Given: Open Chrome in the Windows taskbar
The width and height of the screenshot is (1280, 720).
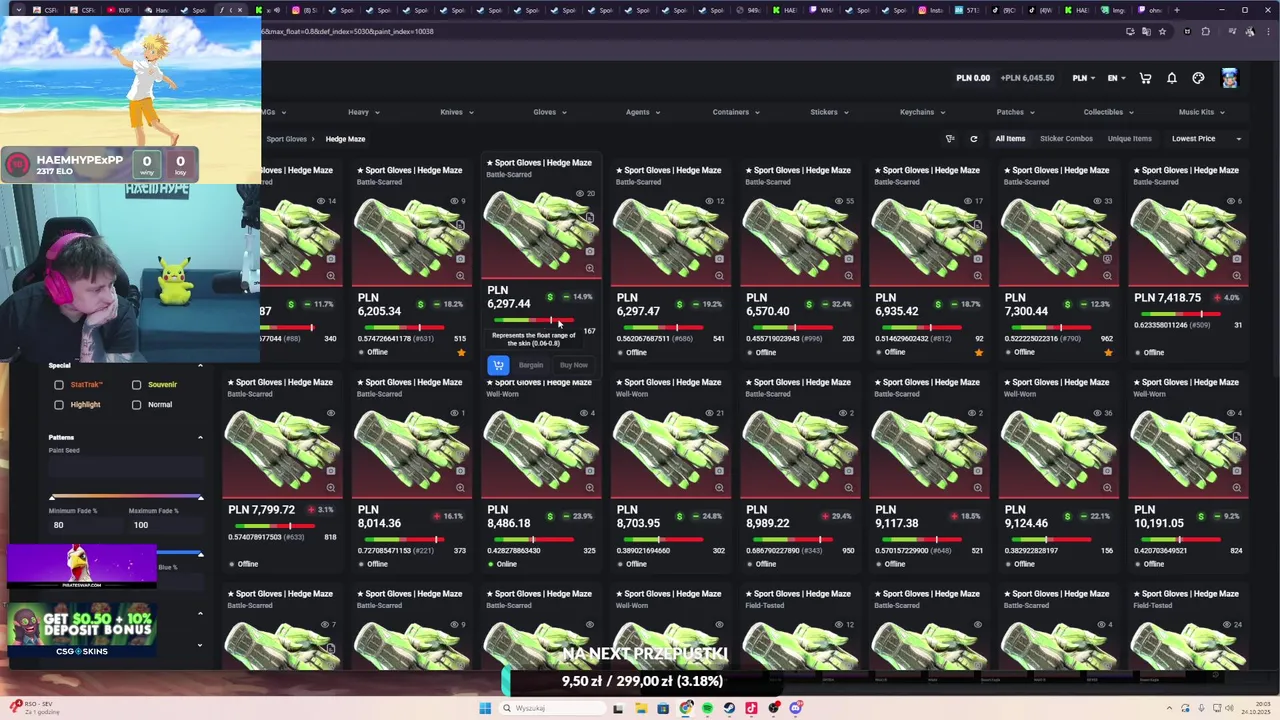Looking at the screenshot, I should tap(685, 708).
